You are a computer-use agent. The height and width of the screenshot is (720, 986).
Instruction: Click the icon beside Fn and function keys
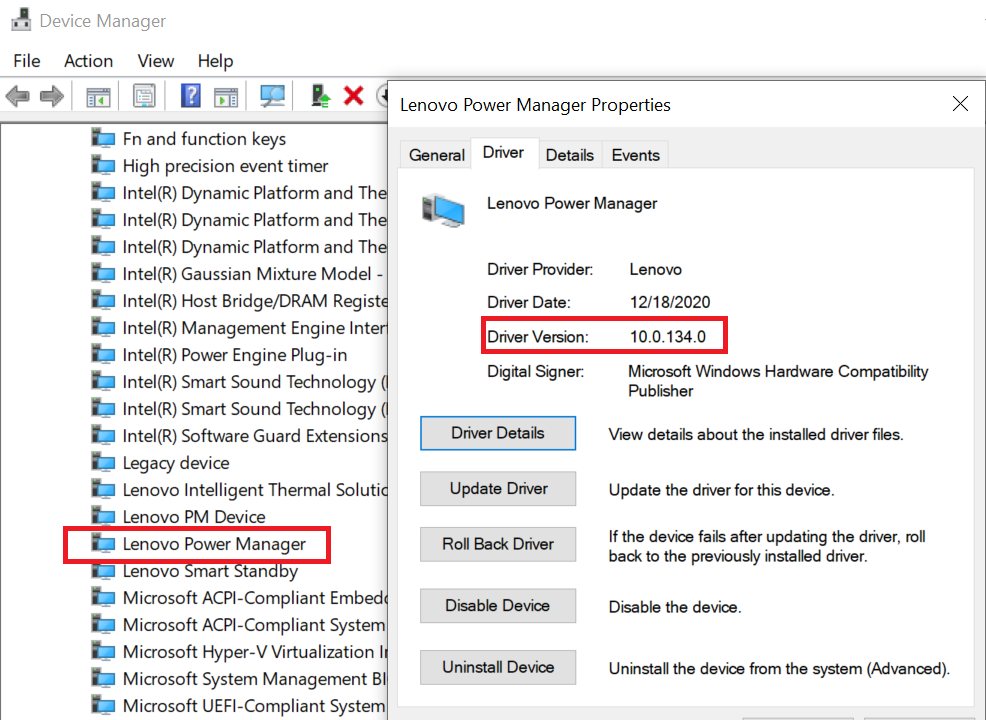click(x=103, y=138)
